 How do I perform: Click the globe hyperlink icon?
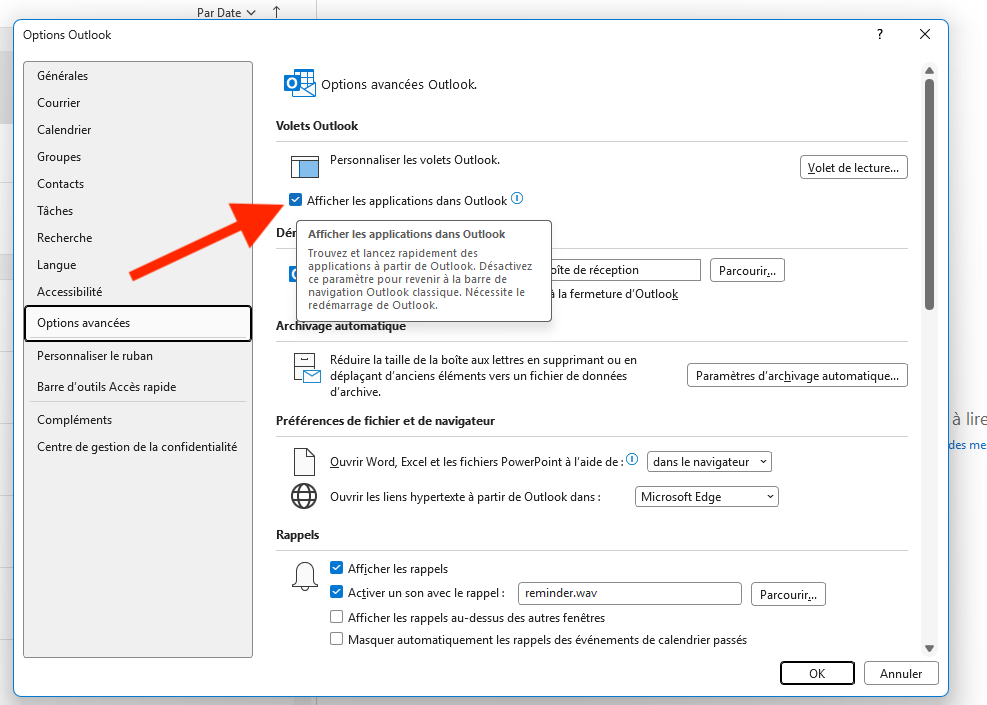pyautogui.click(x=304, y=496)
